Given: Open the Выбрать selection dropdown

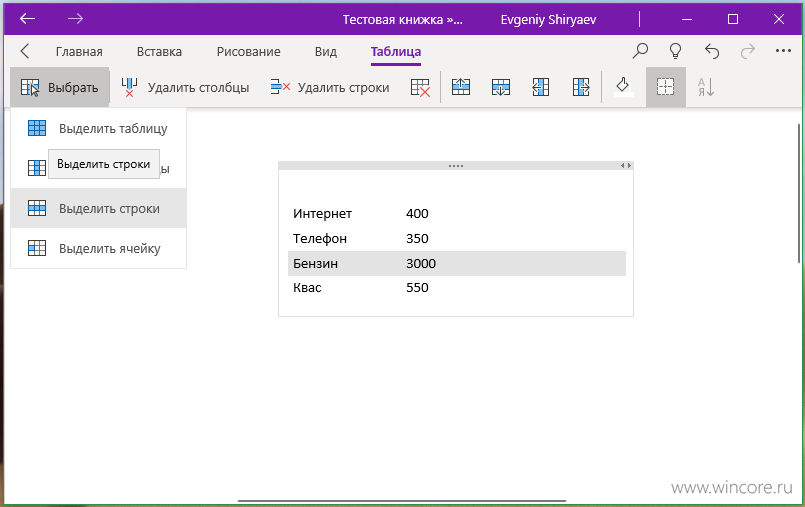Looking at the screenshot, I should tap(60, 87).
